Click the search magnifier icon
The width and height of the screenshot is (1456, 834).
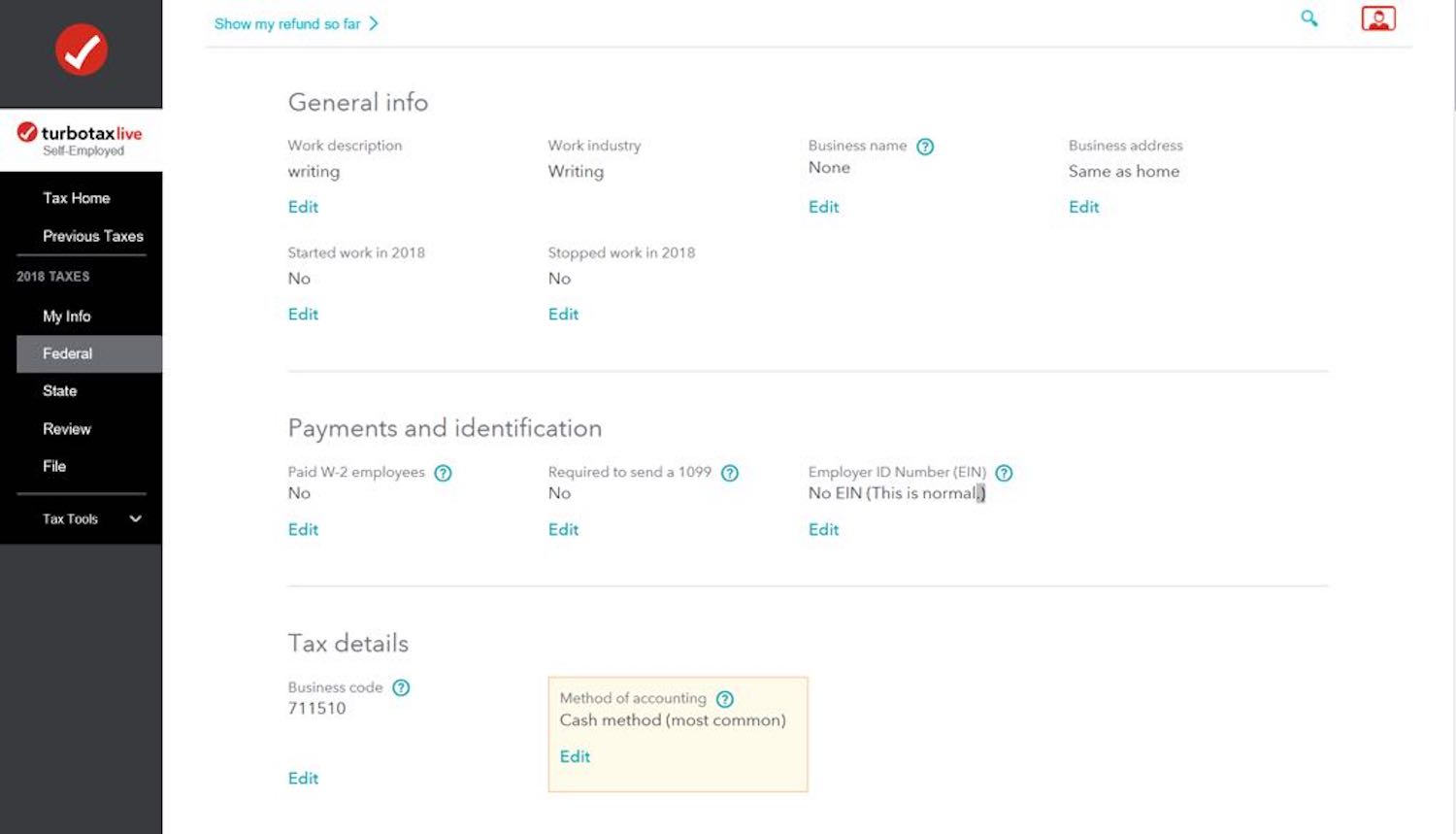click(1309, 18)
